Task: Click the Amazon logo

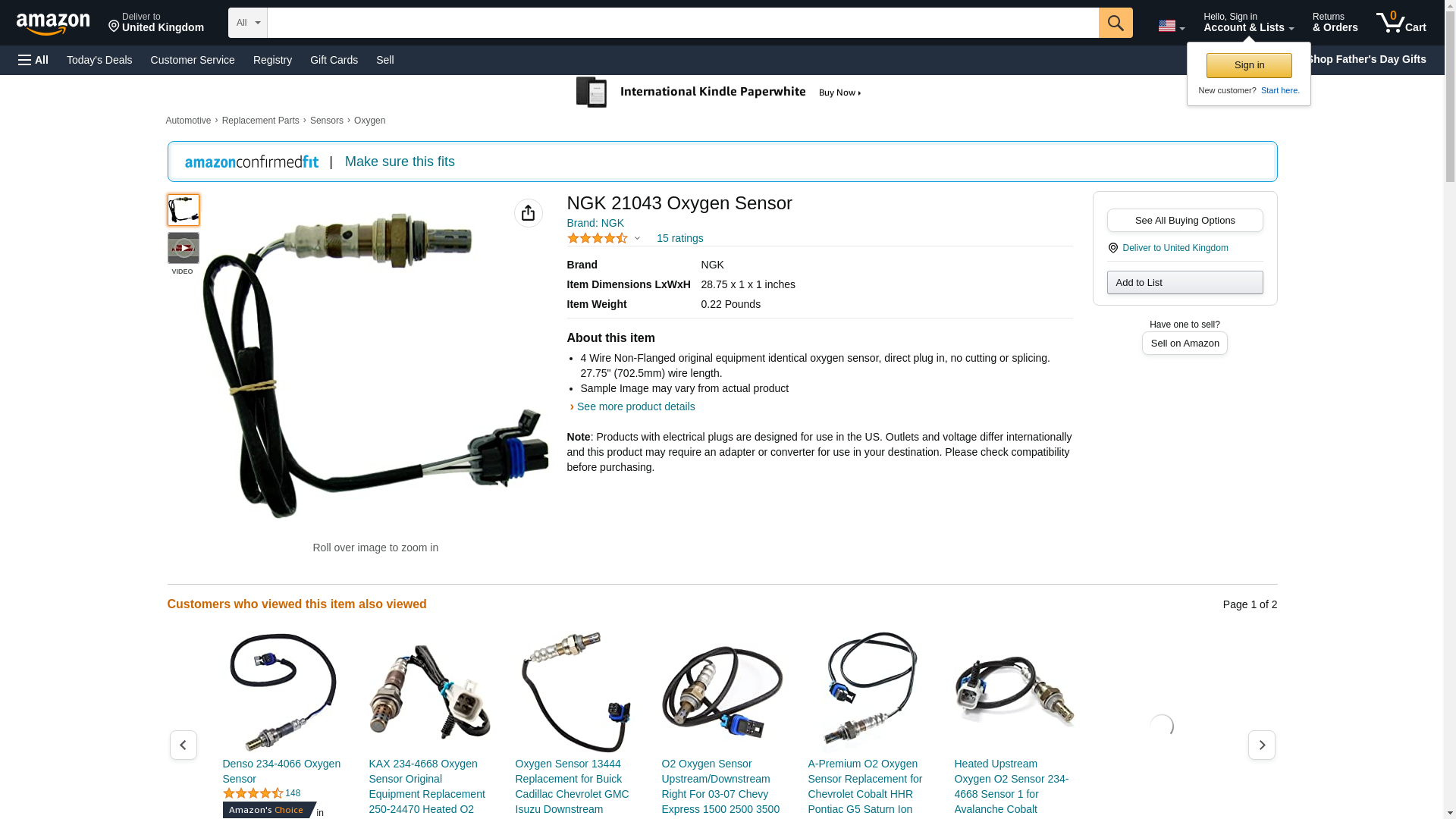Action: [x=53, y=24]
